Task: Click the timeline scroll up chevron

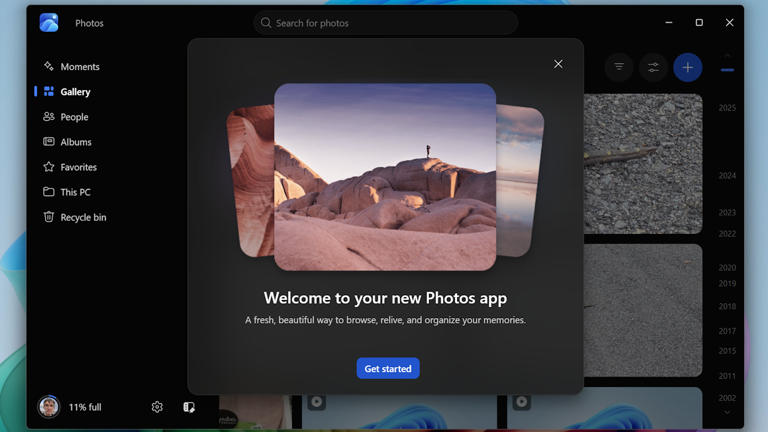Action: (x=727, y=55)
